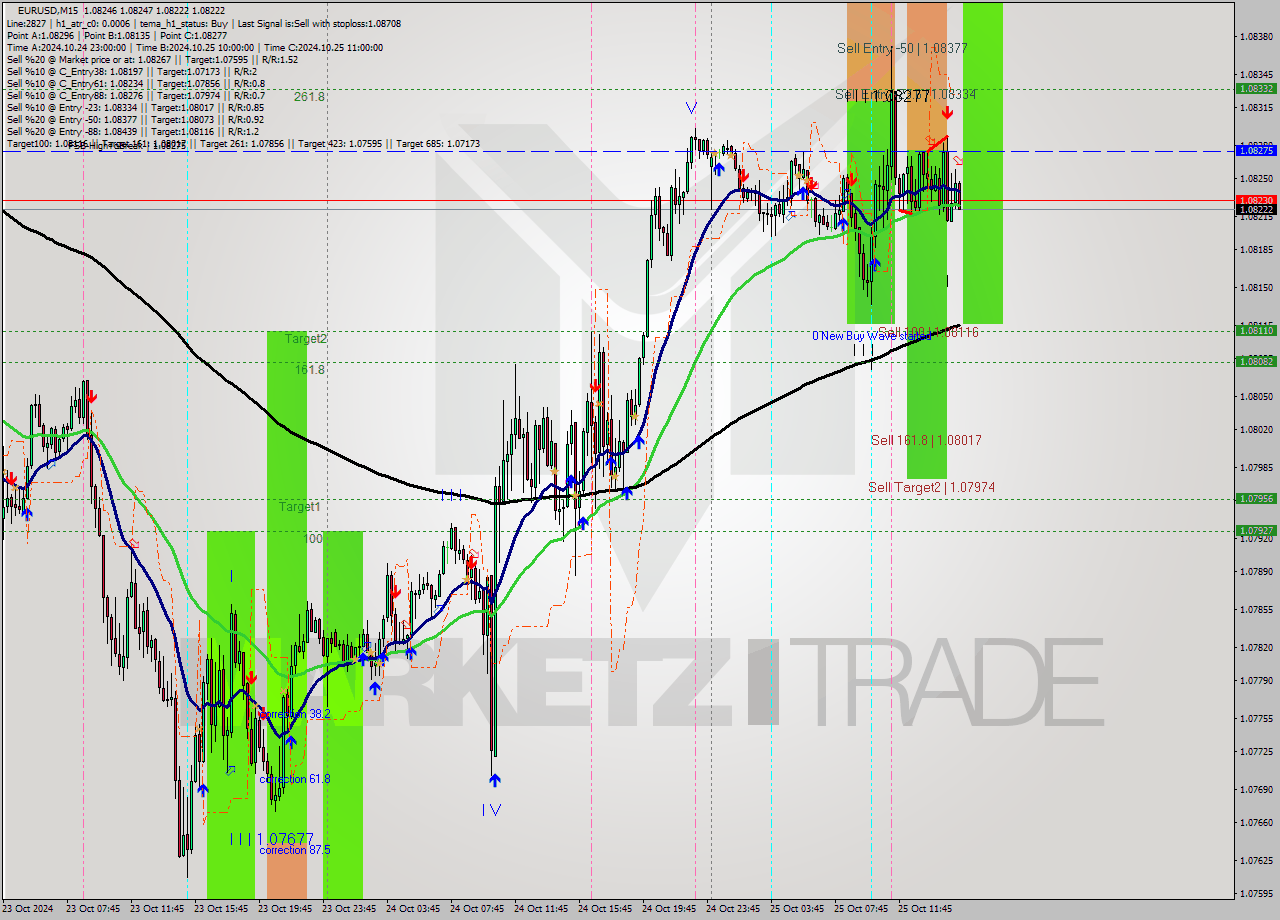Click the black 1.08222 current price tag

pos(1256,209)
